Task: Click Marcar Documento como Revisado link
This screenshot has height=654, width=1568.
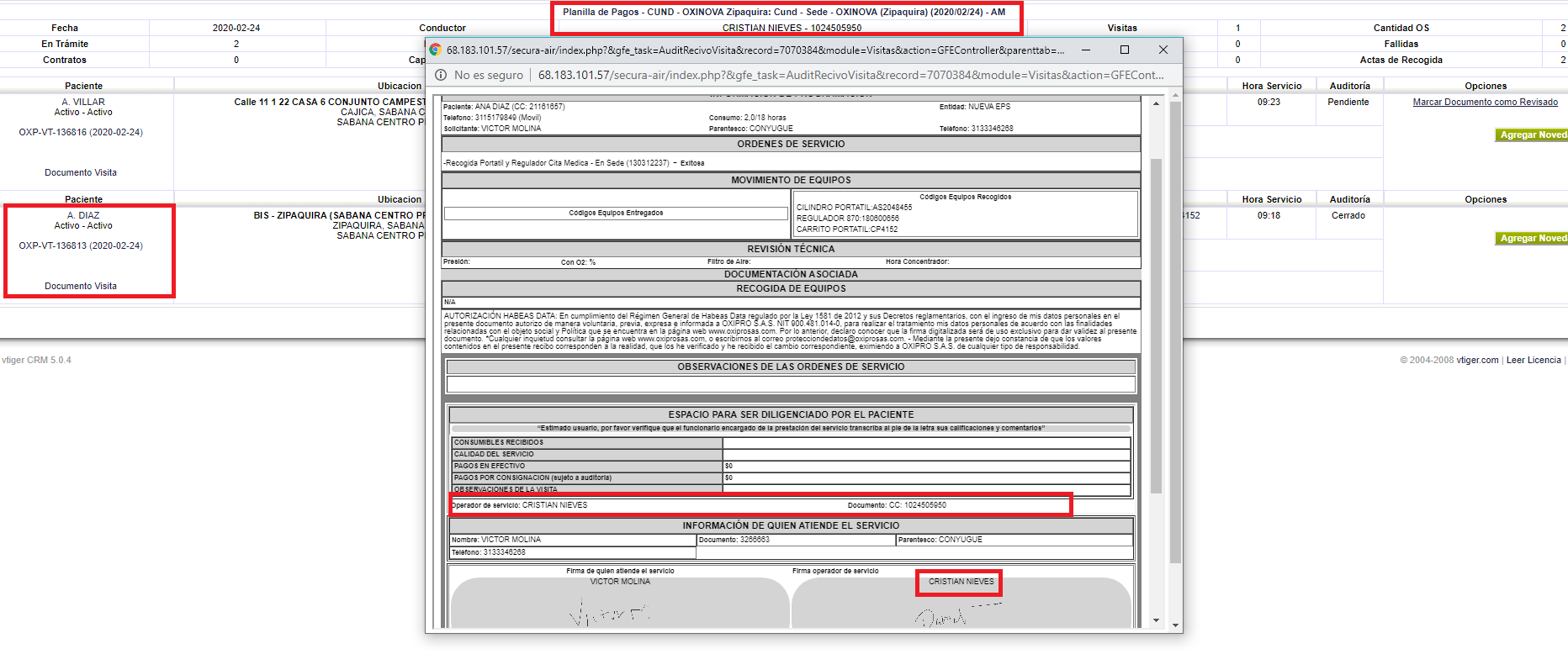Action: coord(1485,102)
